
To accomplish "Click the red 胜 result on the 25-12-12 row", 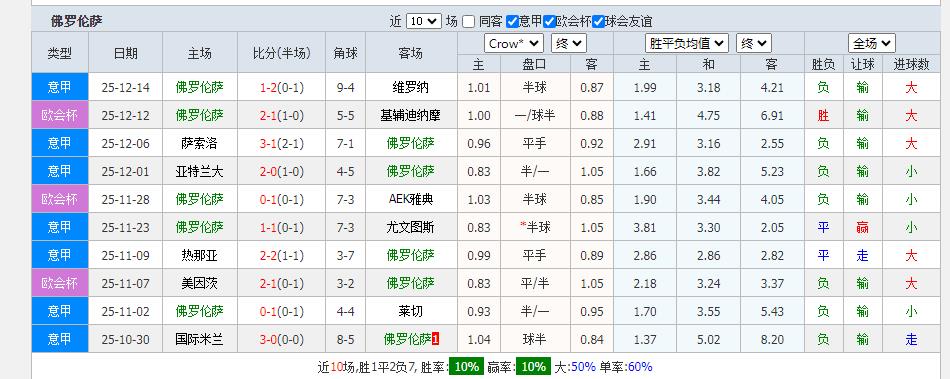I will pos(823,116).
